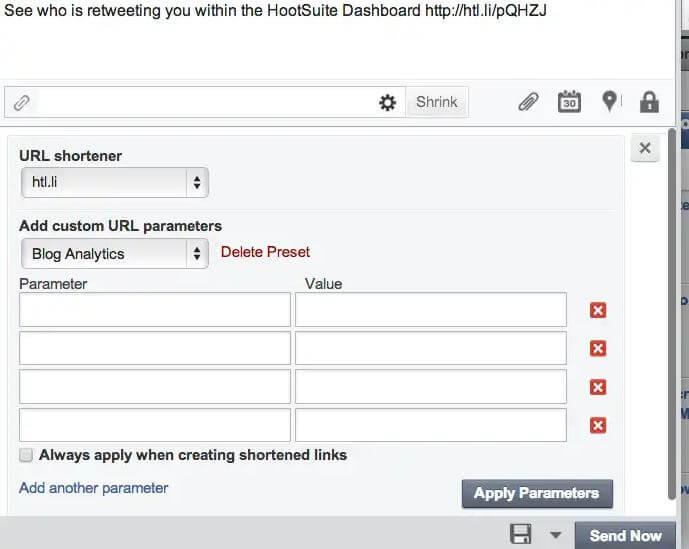The image size is (689, 549).
Task: Open the arrow menu next to save icon
Action: (555, 535)
